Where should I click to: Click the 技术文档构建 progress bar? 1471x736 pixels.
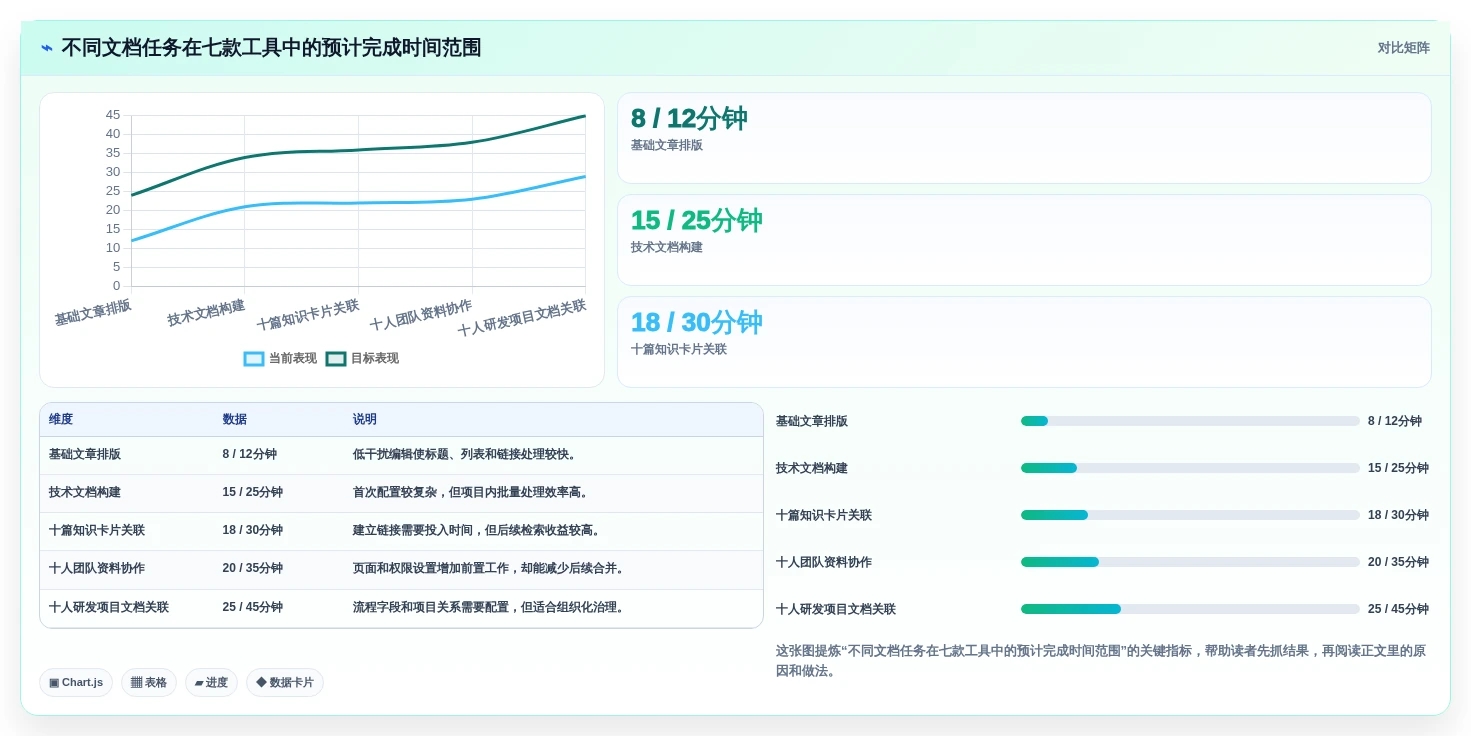point(1190,468)
